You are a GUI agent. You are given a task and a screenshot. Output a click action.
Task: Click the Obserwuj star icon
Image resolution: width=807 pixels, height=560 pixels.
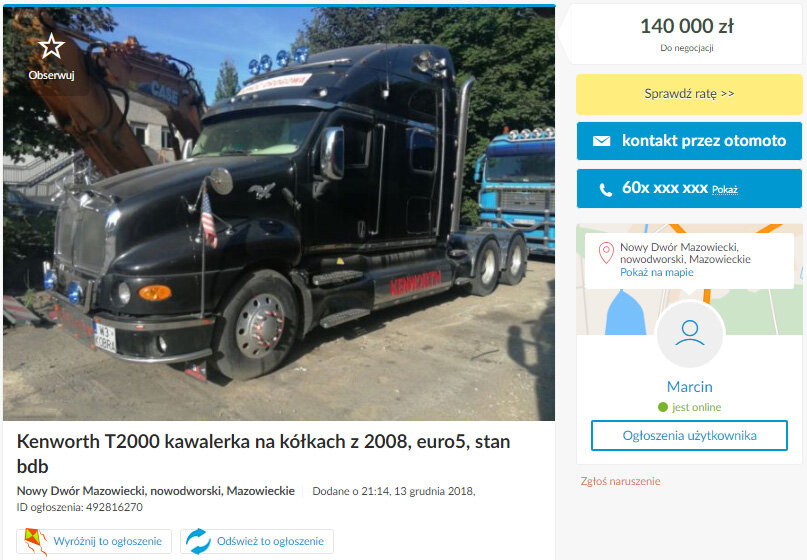pyautogui.click(x=51, y=46)
